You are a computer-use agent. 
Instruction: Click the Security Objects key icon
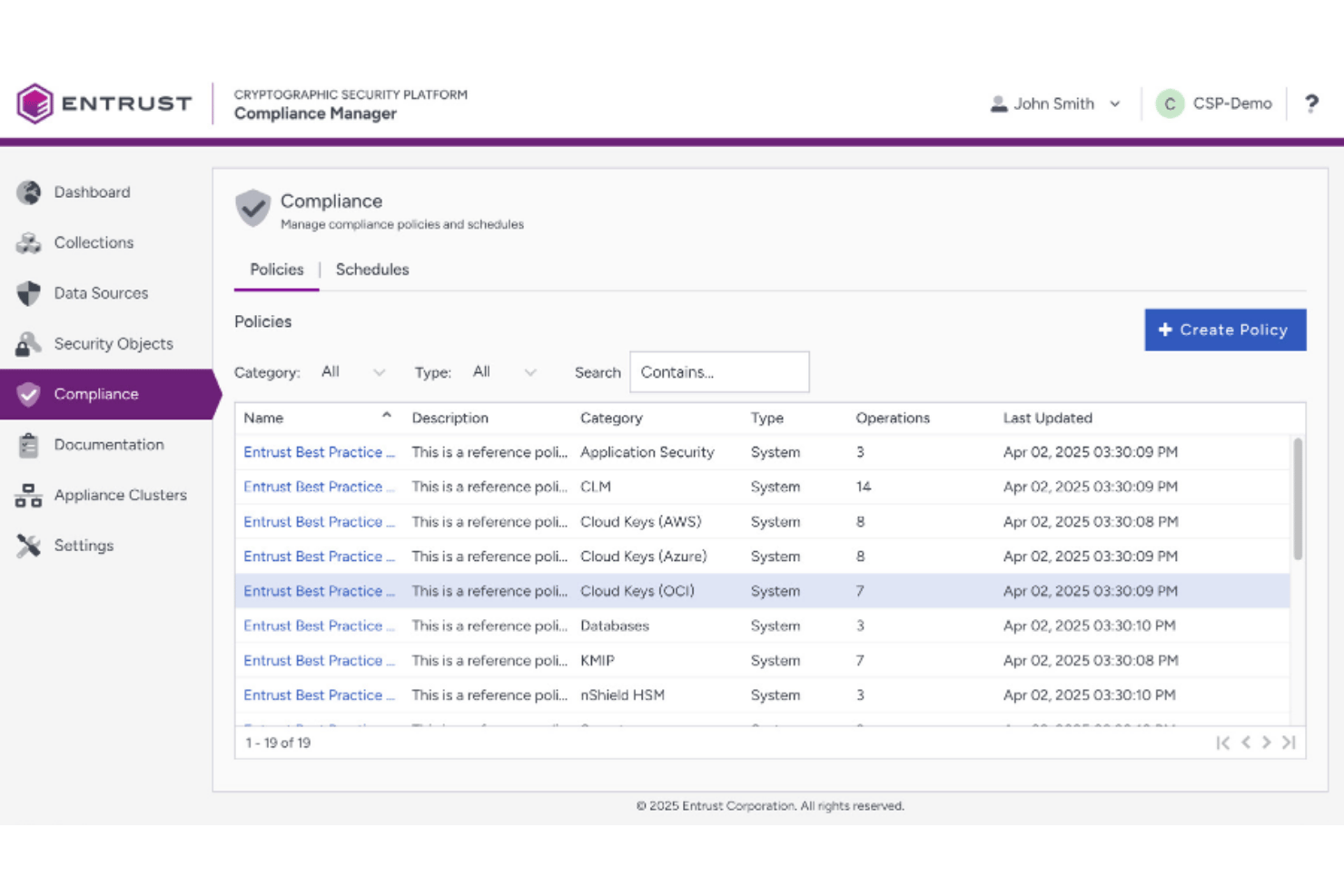[x=29, y=344]
